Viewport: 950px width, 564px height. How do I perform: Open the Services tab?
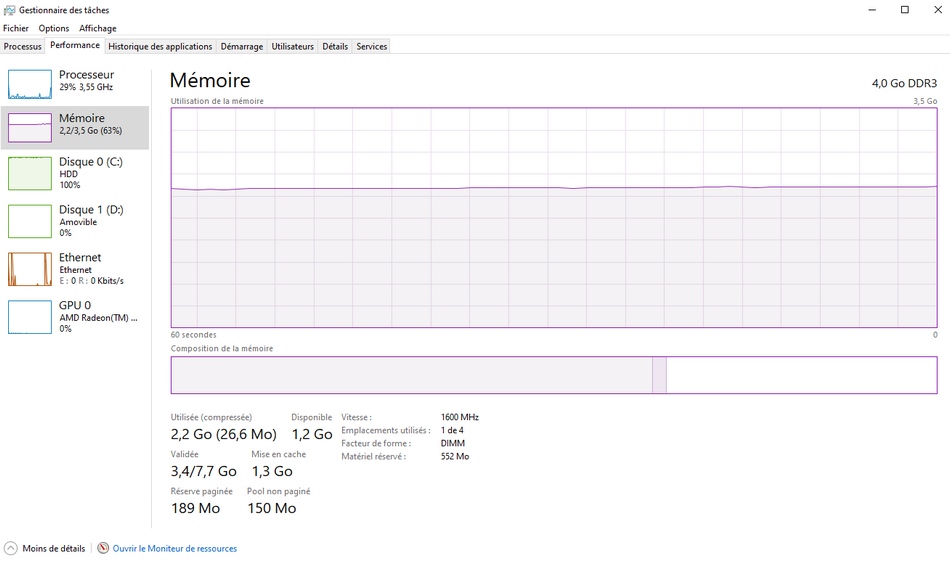click(x=372, y=46)
